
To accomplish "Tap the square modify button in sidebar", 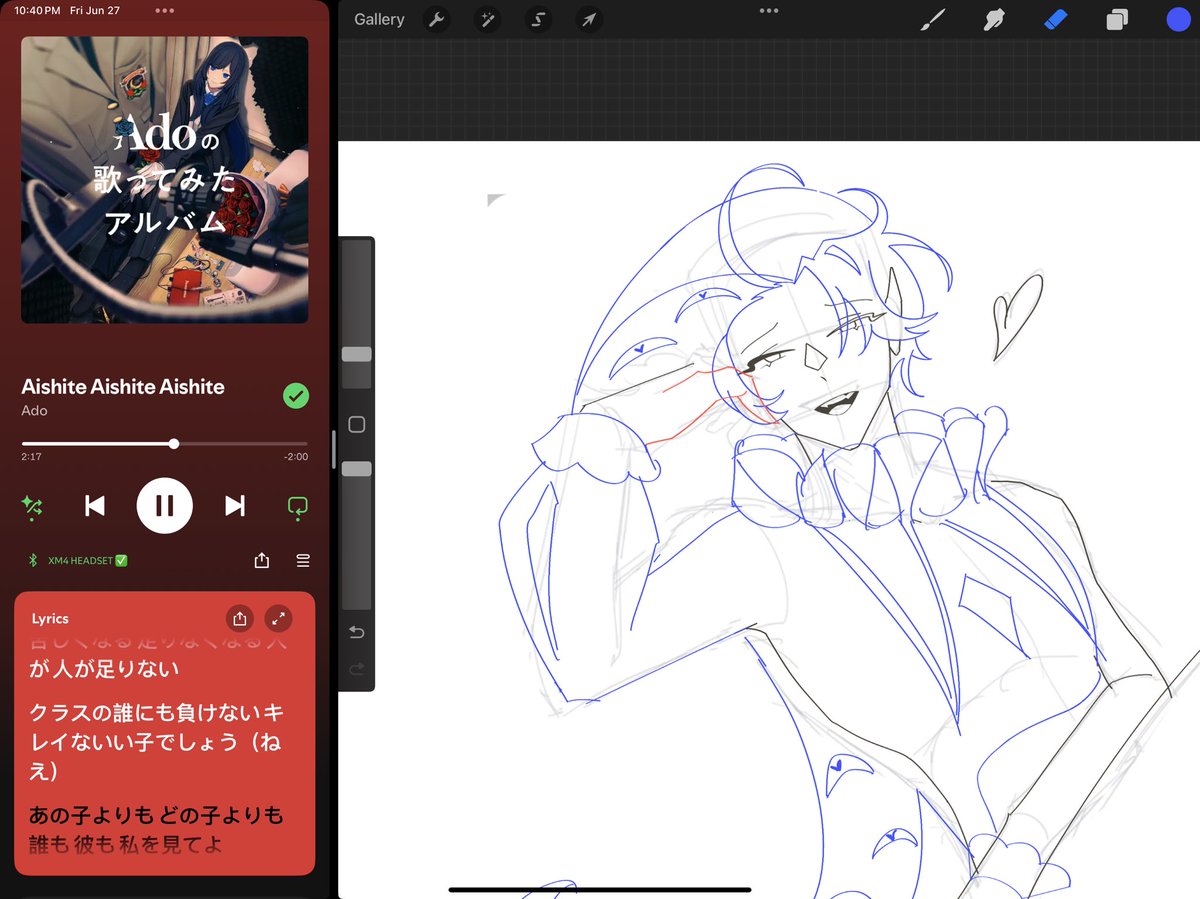I will 356,425.
